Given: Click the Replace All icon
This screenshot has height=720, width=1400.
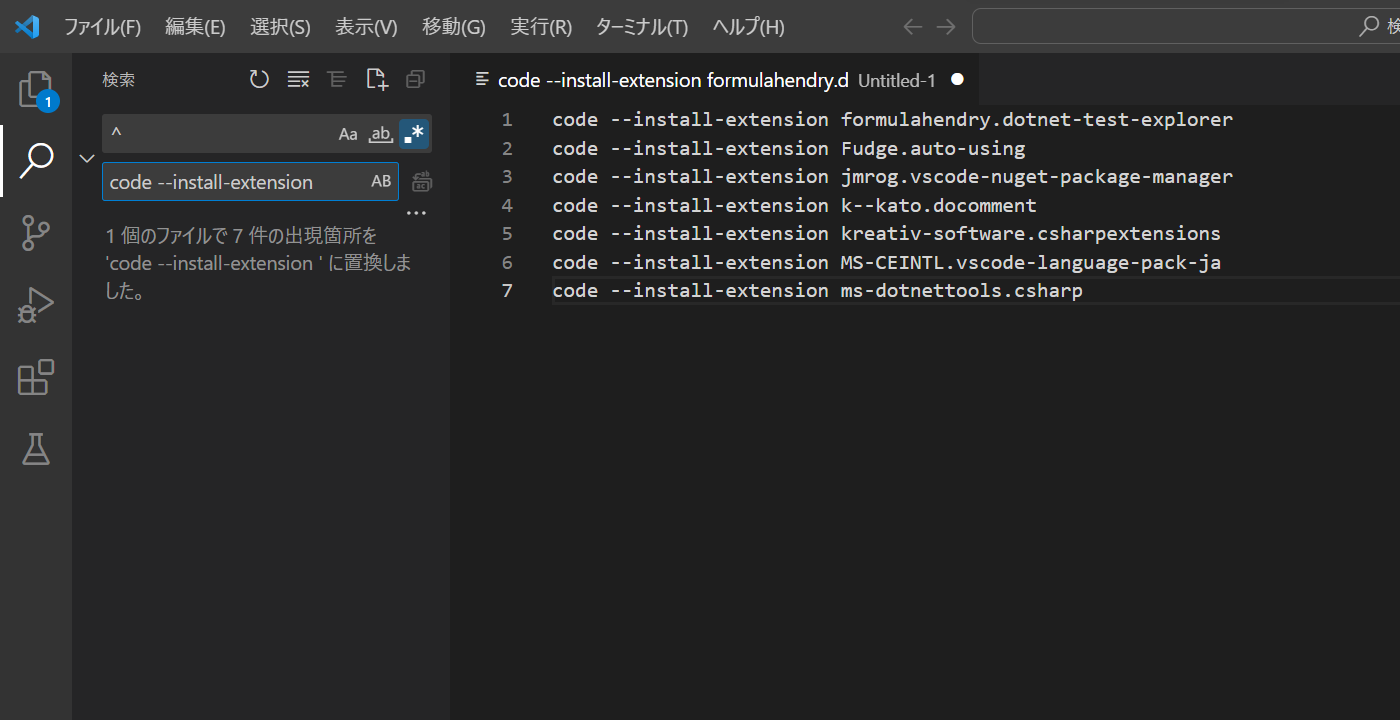Looking at the screenshot, I should 421,181.
